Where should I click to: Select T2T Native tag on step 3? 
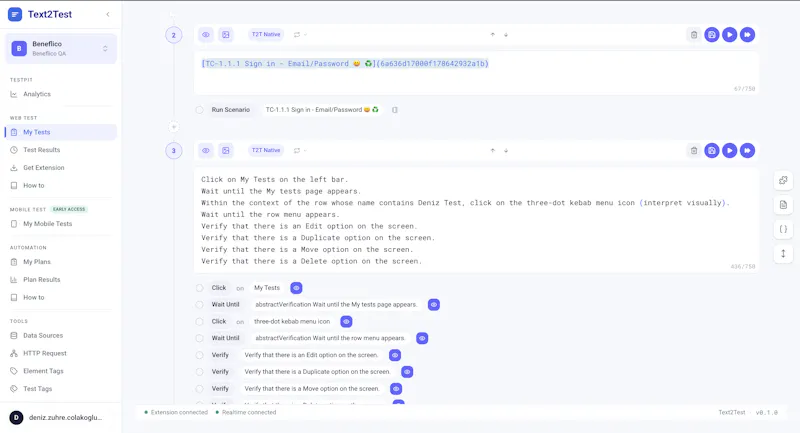266,150
